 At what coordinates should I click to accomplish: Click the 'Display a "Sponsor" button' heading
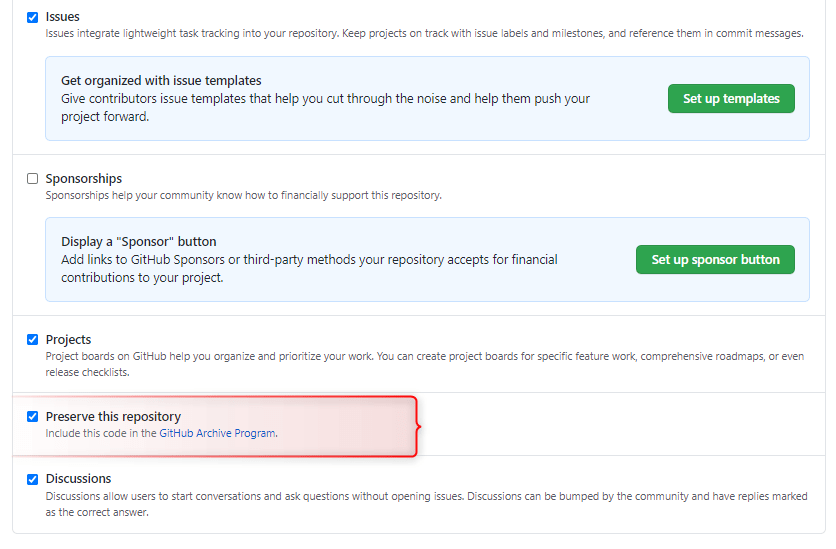click(x=139, y=241)
